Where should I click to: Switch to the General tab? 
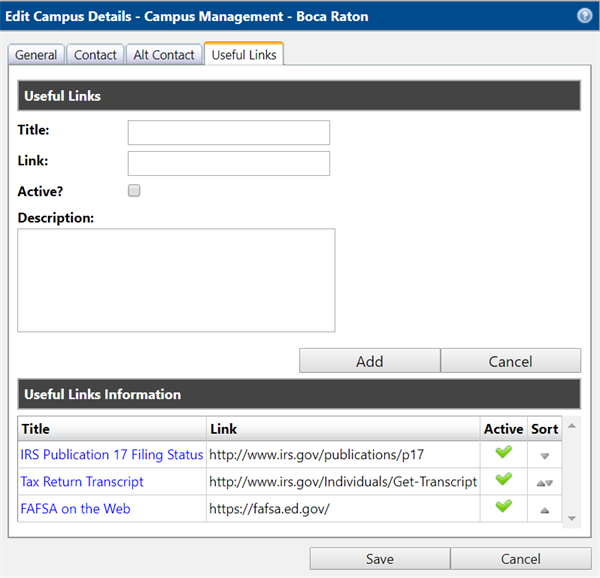[x=36, y=55]
